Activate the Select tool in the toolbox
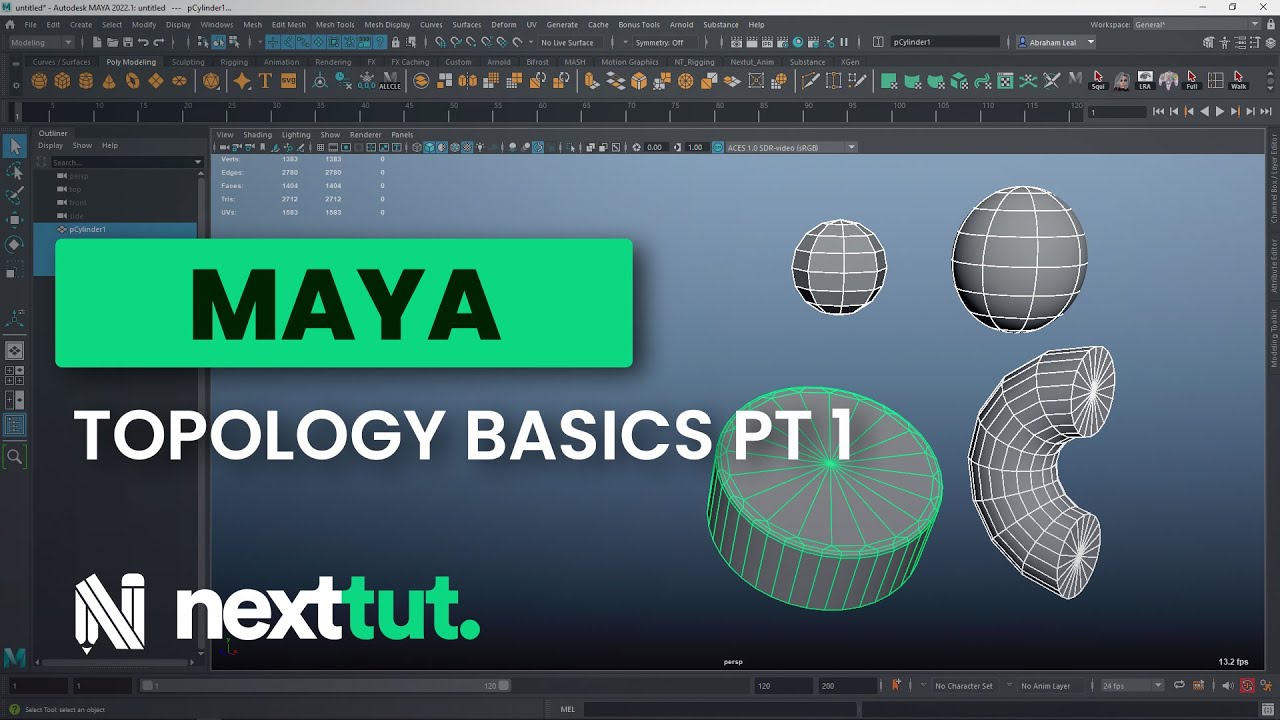This screenshot has width=1280, height=720. [x=15, y=147]
